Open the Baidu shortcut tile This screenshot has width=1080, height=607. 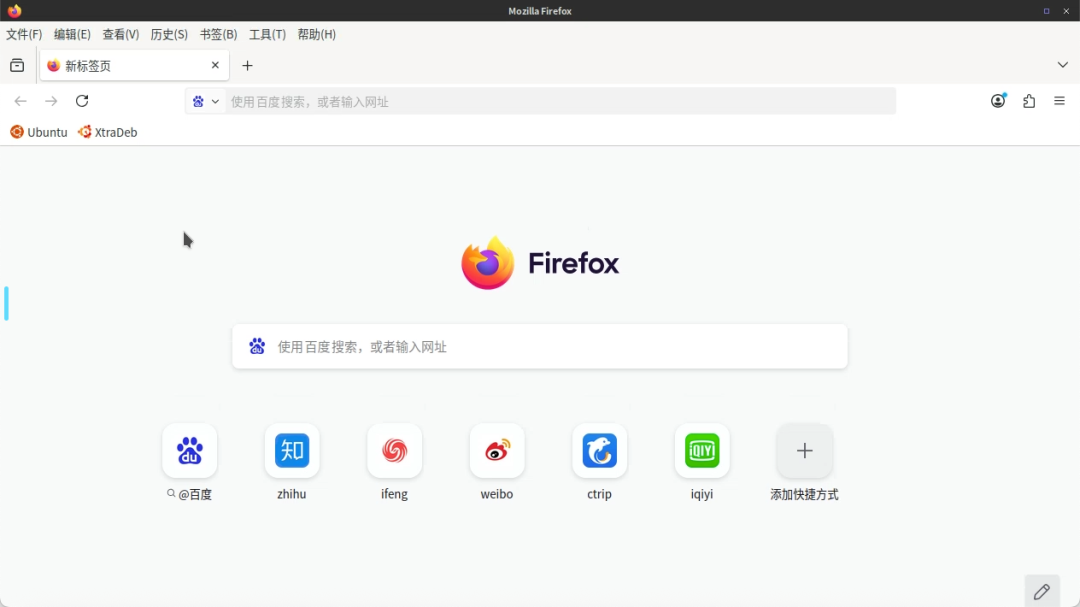pos(189,451)
